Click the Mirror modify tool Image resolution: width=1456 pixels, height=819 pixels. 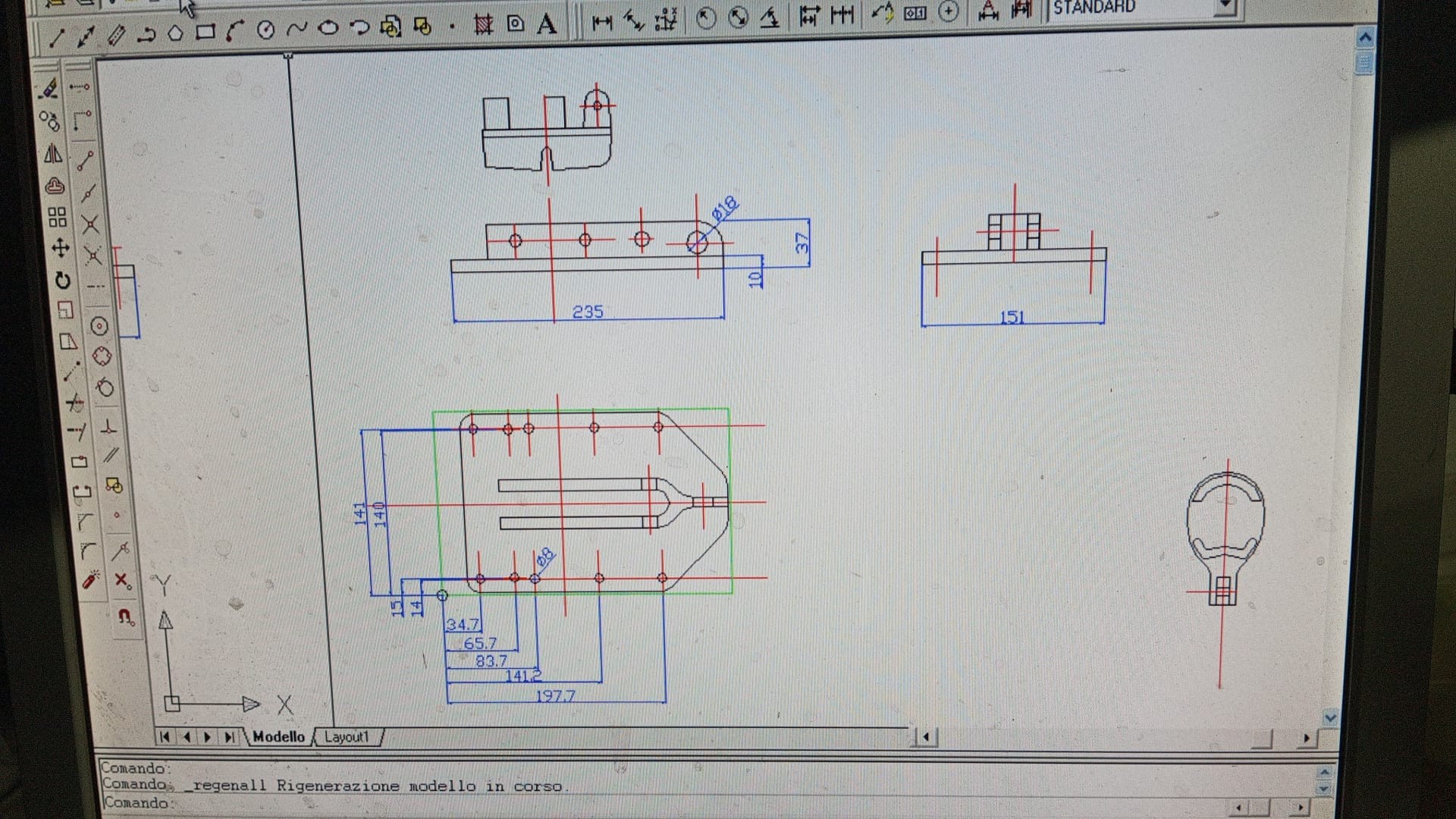(x=53, y=154)
